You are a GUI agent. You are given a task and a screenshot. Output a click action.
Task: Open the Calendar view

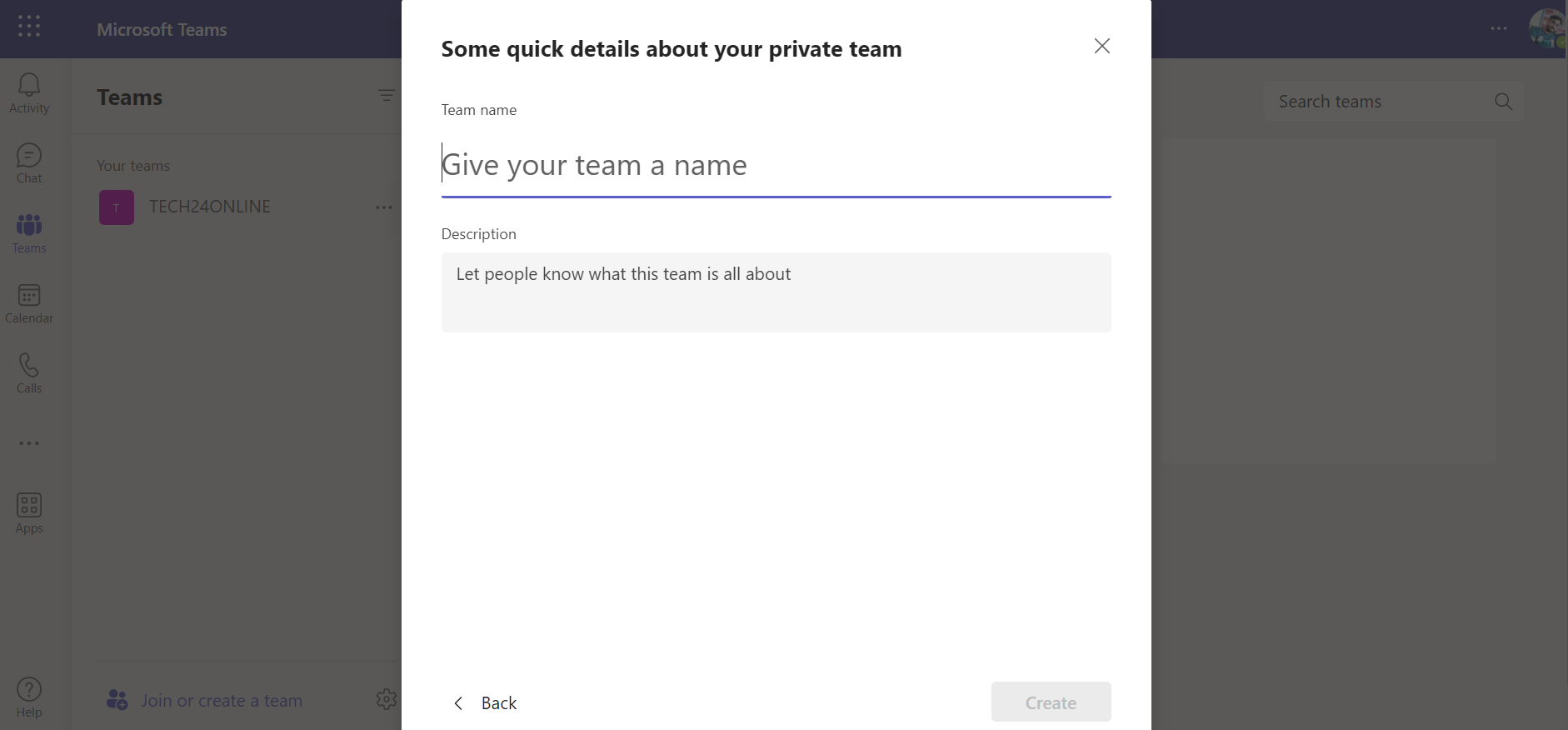(x=28, y=302)
